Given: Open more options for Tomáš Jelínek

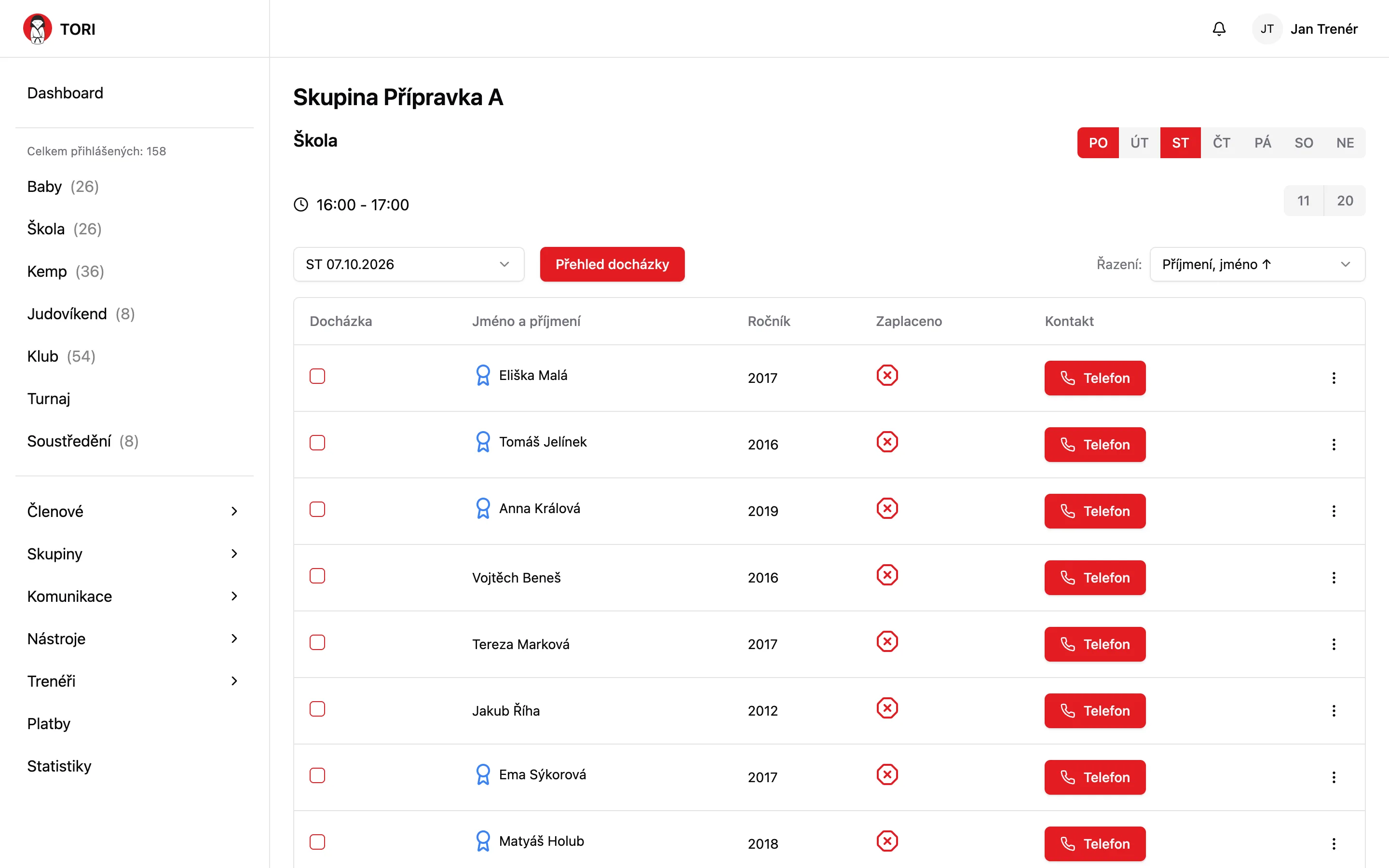Looking at the screenshot, I should (1334, 444).
